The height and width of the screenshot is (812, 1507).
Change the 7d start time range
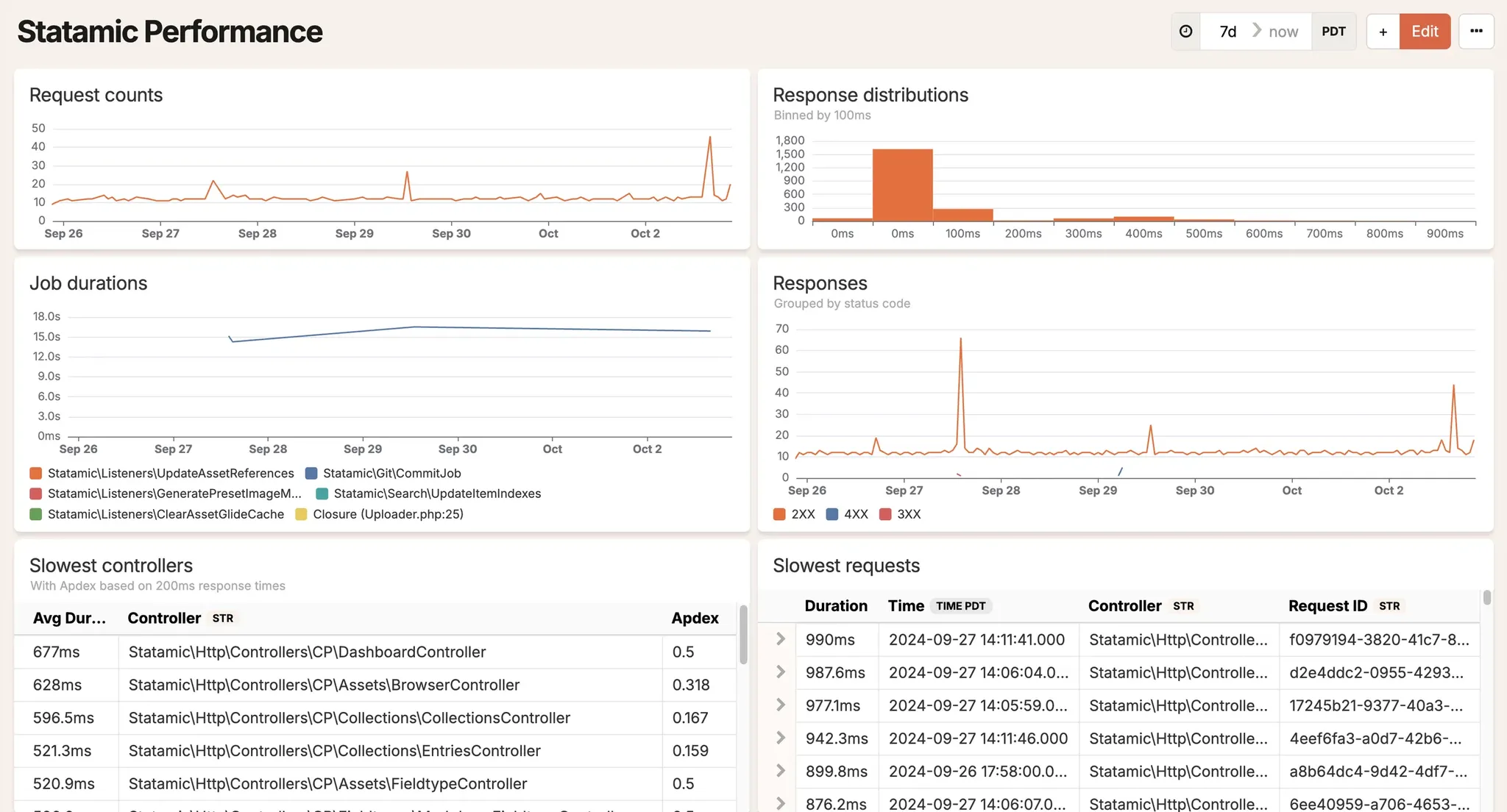[1227, 32]
